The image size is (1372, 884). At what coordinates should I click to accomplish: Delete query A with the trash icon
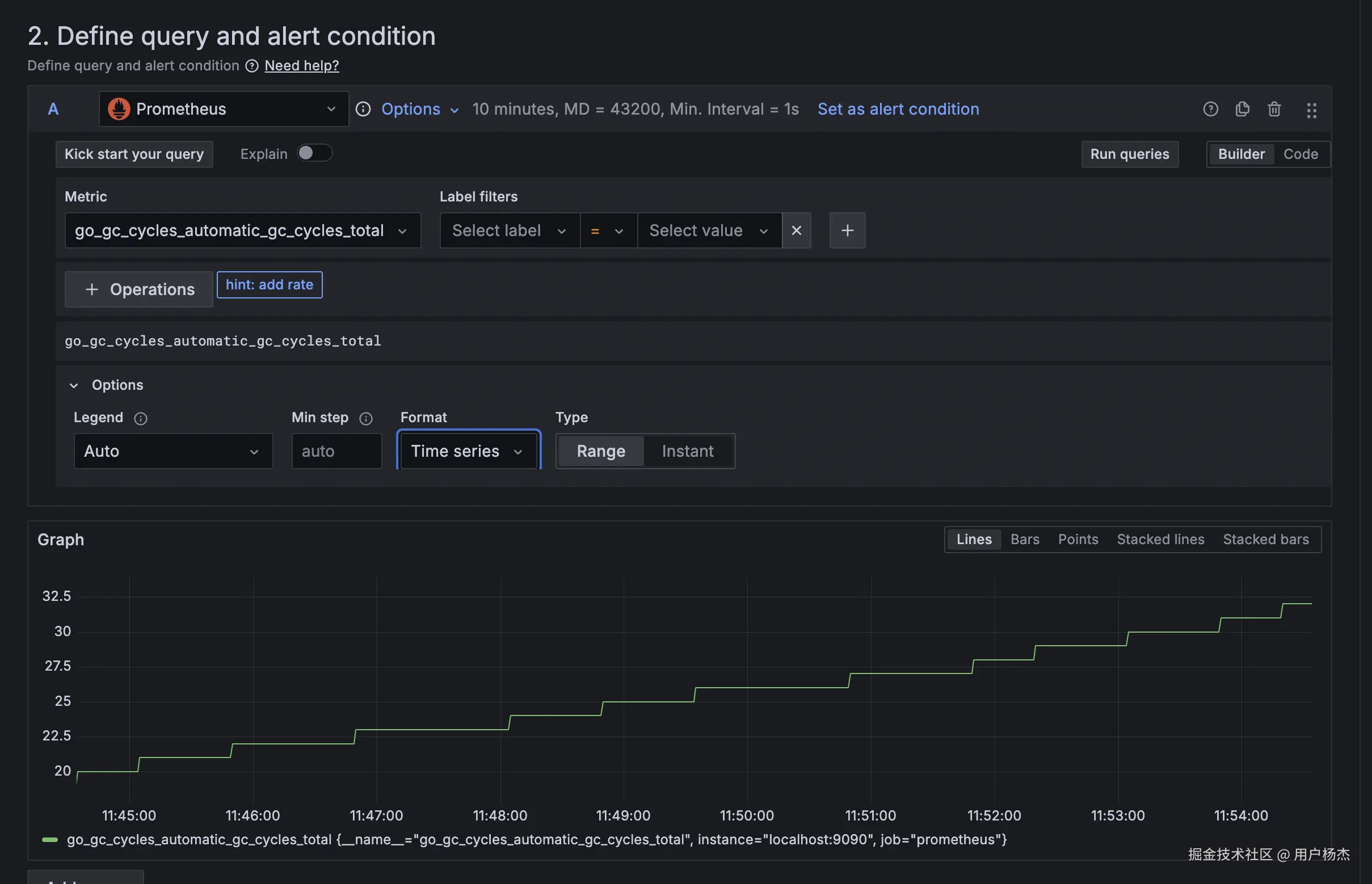[1274, 109]
